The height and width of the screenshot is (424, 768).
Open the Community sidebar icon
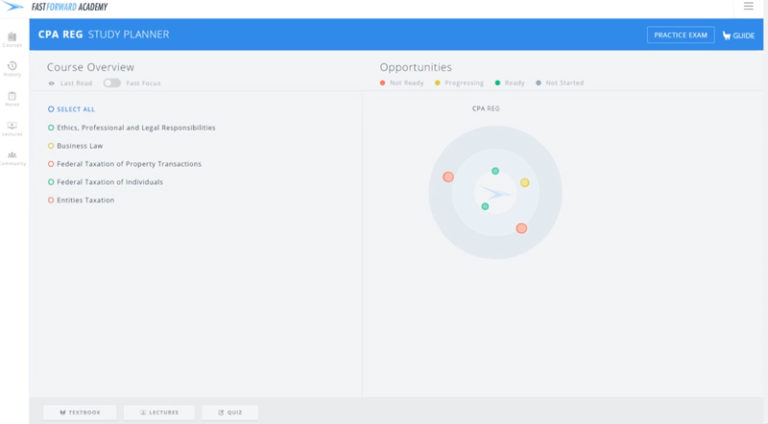[12, 157]
